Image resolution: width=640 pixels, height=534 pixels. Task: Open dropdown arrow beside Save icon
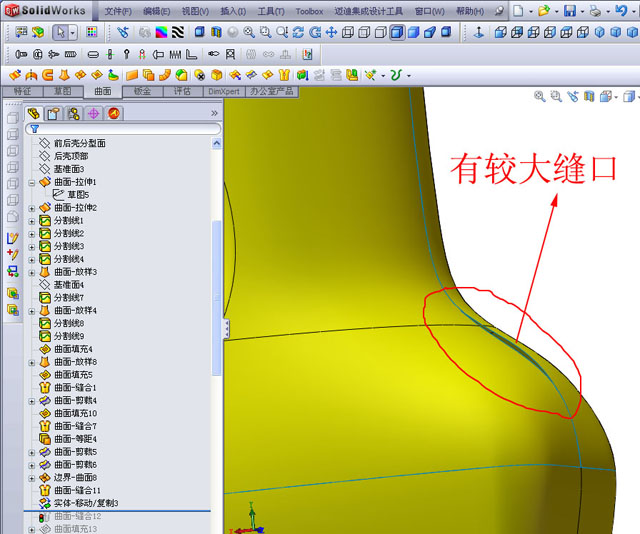582,11
